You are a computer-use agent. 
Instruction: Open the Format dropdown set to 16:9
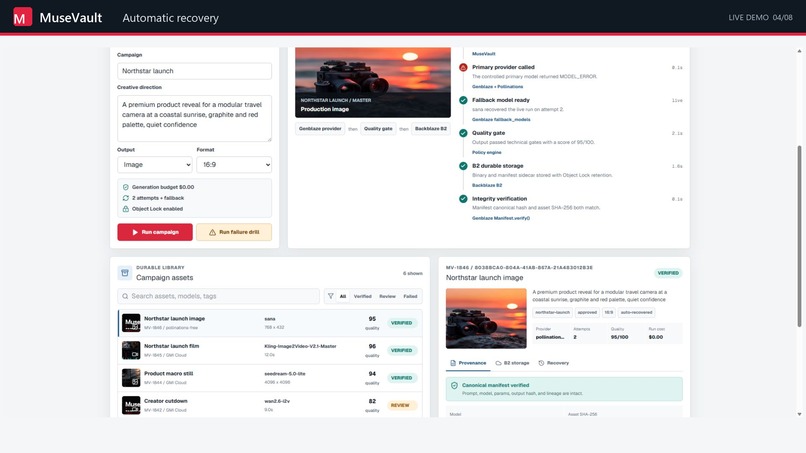[x=234, y=165]
